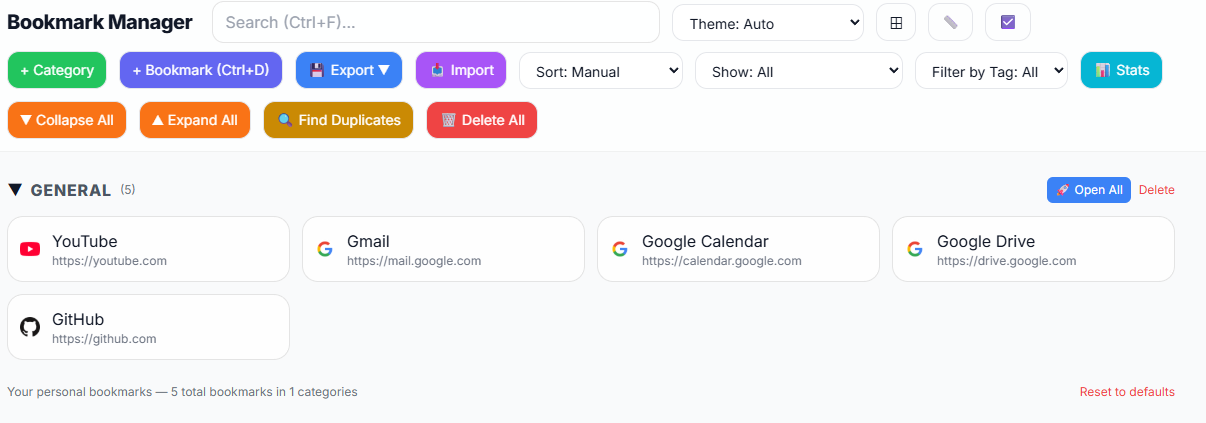Click the grid view icon button
Image resolution: width=1206 pixels, height=423 pixels.
pos(896,23)
